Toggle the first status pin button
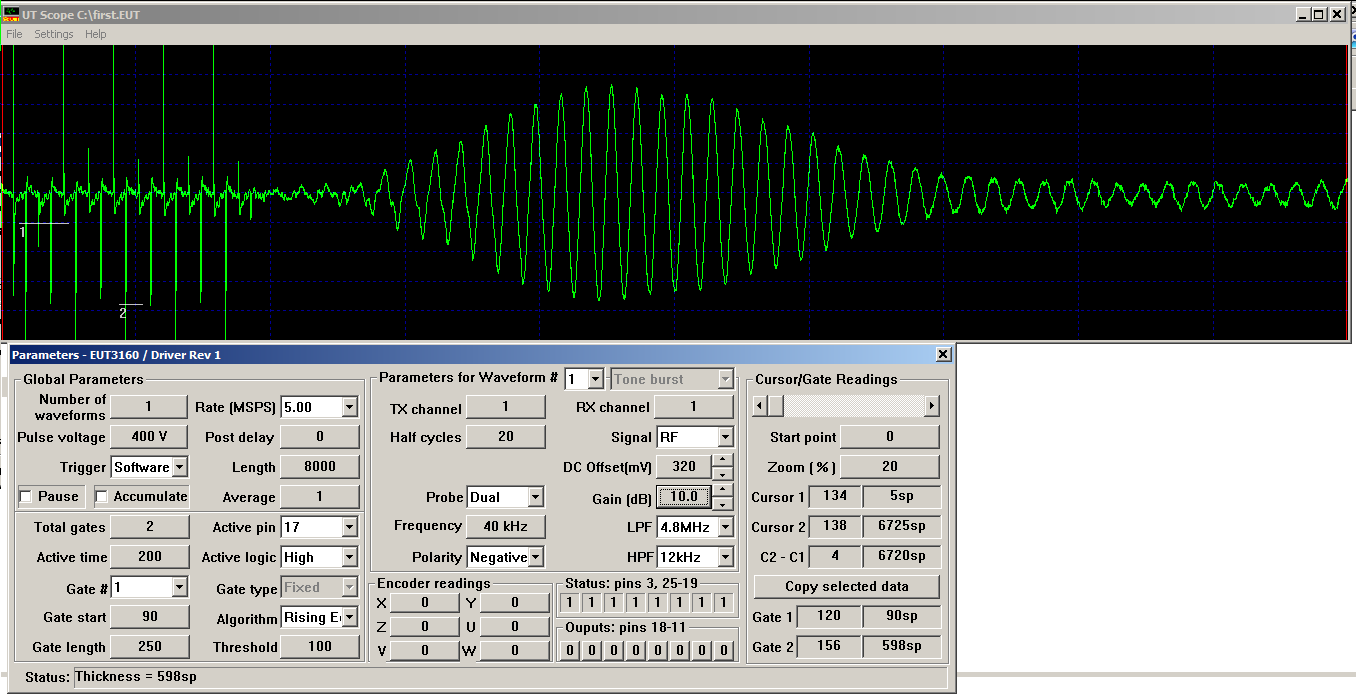Image resolution: width=1356 pixels, height=694 pixels. click(x=569, y=603)
